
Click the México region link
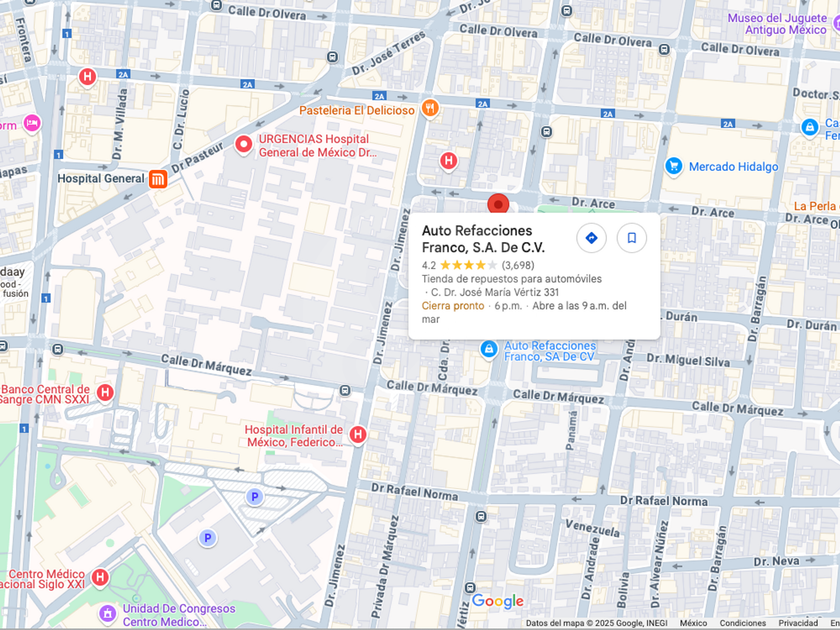pos(693,623)
